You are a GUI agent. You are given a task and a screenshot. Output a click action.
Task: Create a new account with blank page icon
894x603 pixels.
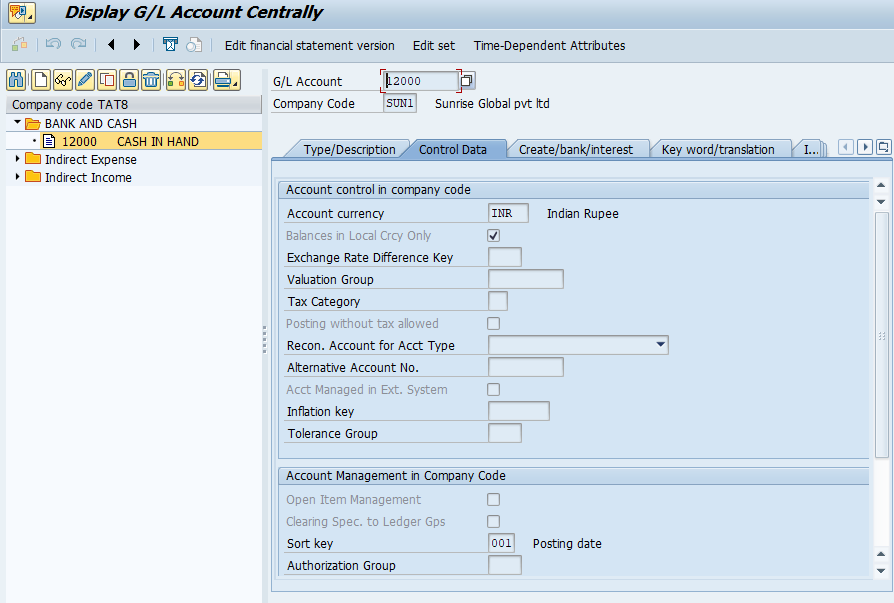pos(40,80)
